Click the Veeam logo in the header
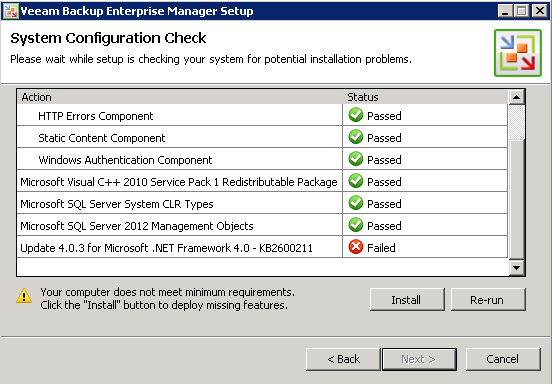This screenshot has width=552, height=384. 518,53
